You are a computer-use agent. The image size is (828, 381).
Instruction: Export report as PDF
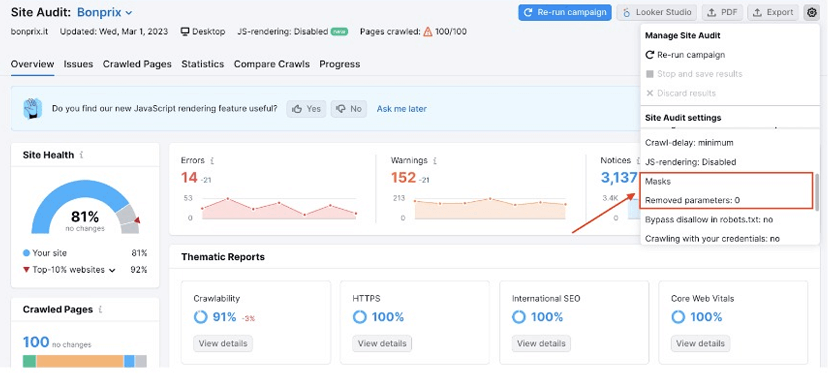click(722, 13)
